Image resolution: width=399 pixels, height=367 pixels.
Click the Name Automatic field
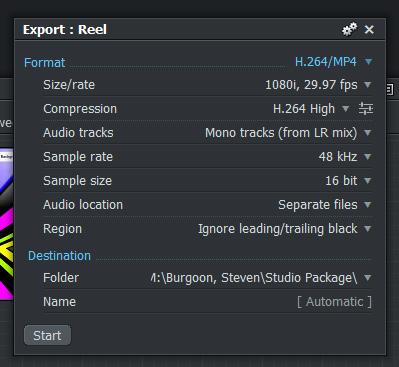tap(334, 302)
